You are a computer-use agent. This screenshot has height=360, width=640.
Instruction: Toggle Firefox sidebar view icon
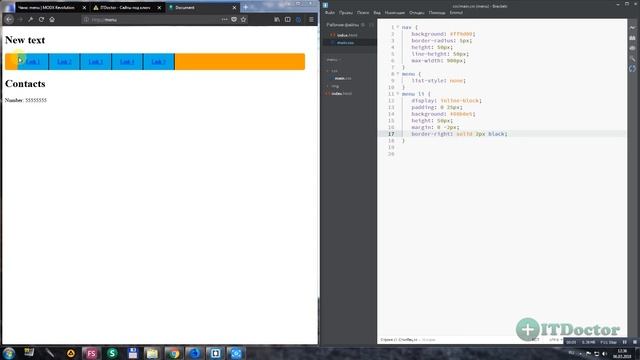[x=288, y=19]
